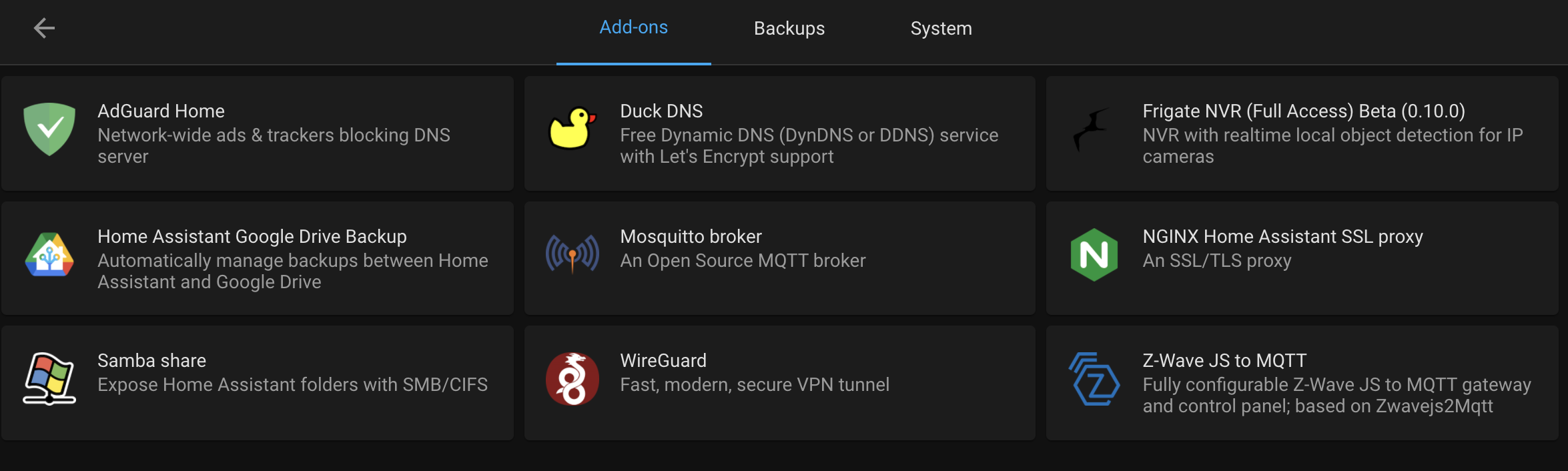Open the Mosquitto broker add-on
The width and height of the screenshot is (1568, 471).
tap(779, 258)
